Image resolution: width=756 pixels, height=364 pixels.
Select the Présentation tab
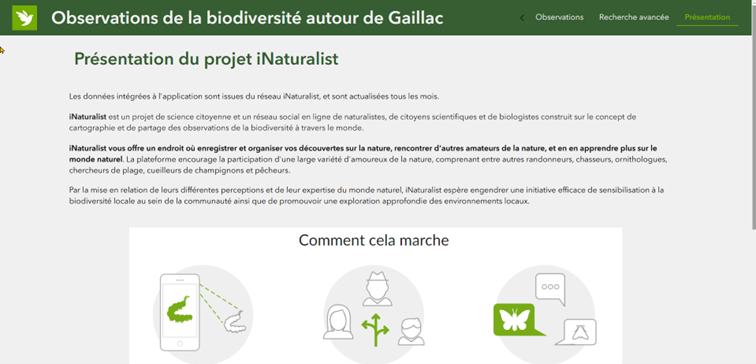[x=707, y=17]
